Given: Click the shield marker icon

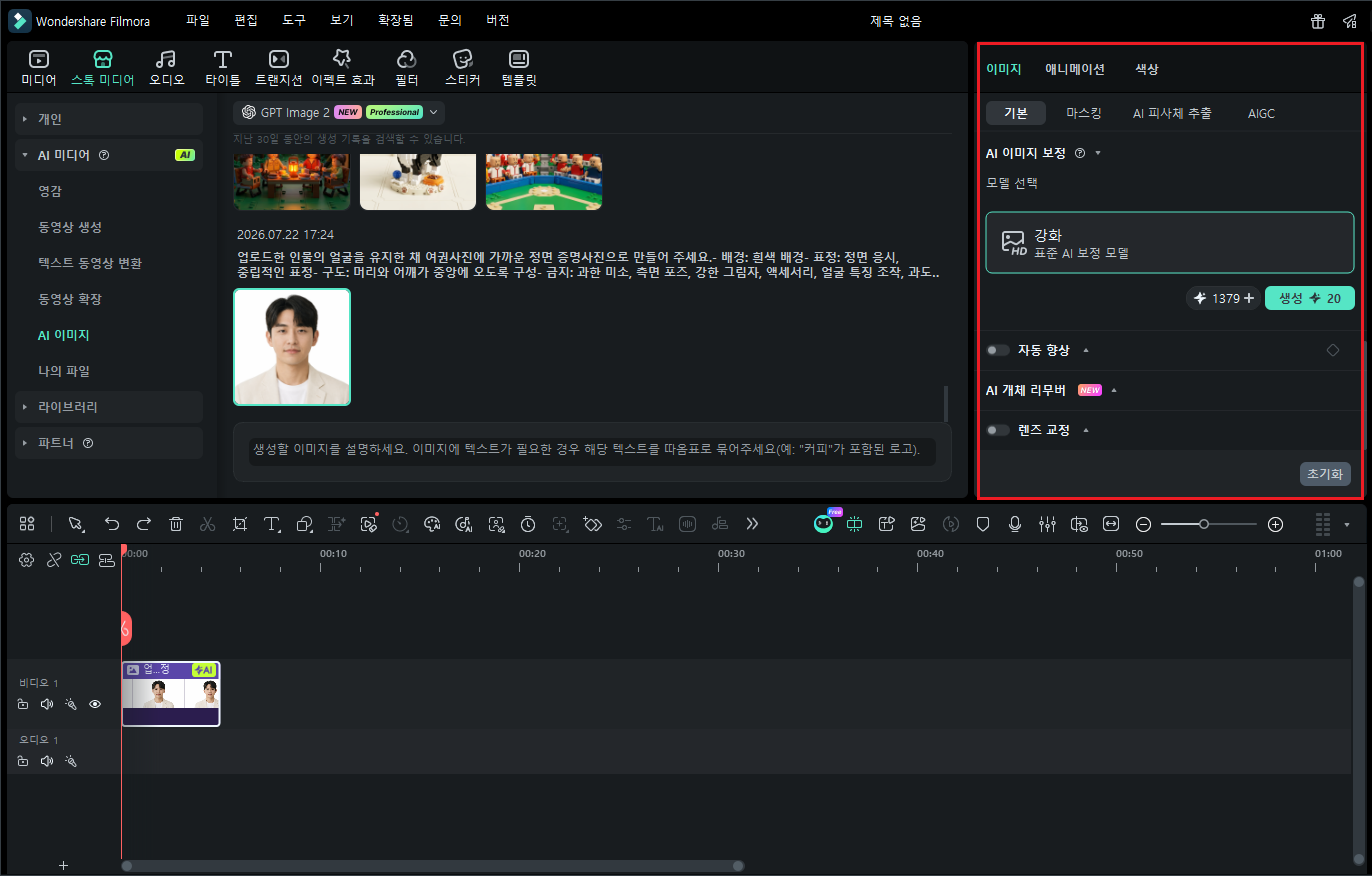Looking at the screenshot, I should click(983, 523).
